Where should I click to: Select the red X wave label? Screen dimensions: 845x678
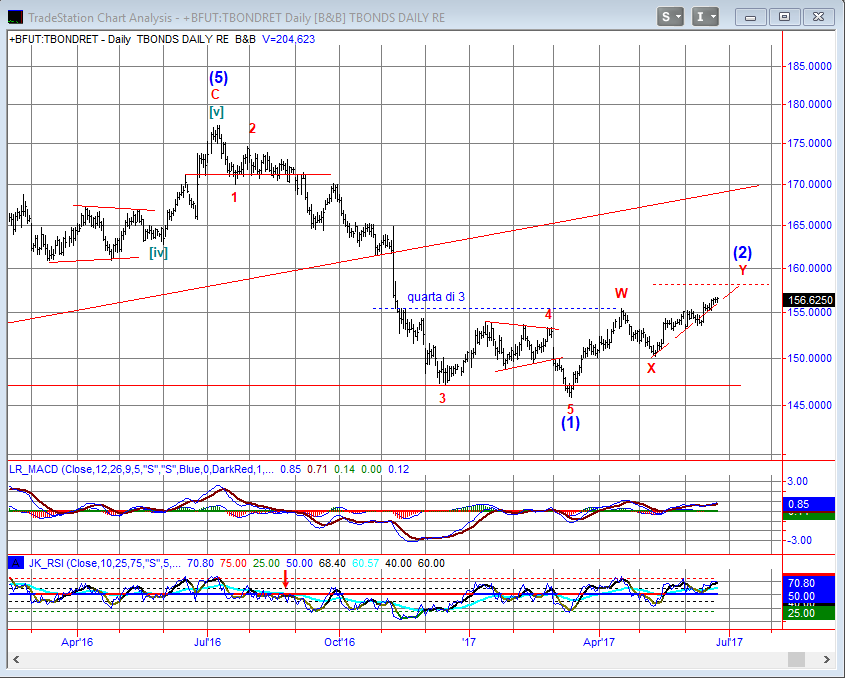[x=651, y=368]
